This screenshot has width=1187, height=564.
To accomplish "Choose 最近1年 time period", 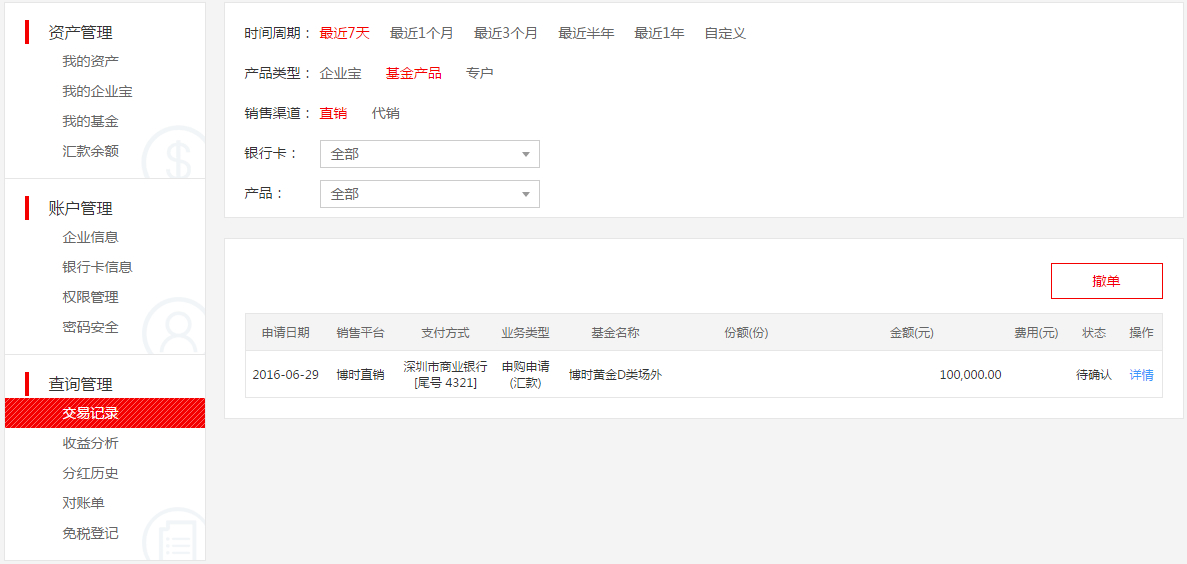I will pos(659,33).
